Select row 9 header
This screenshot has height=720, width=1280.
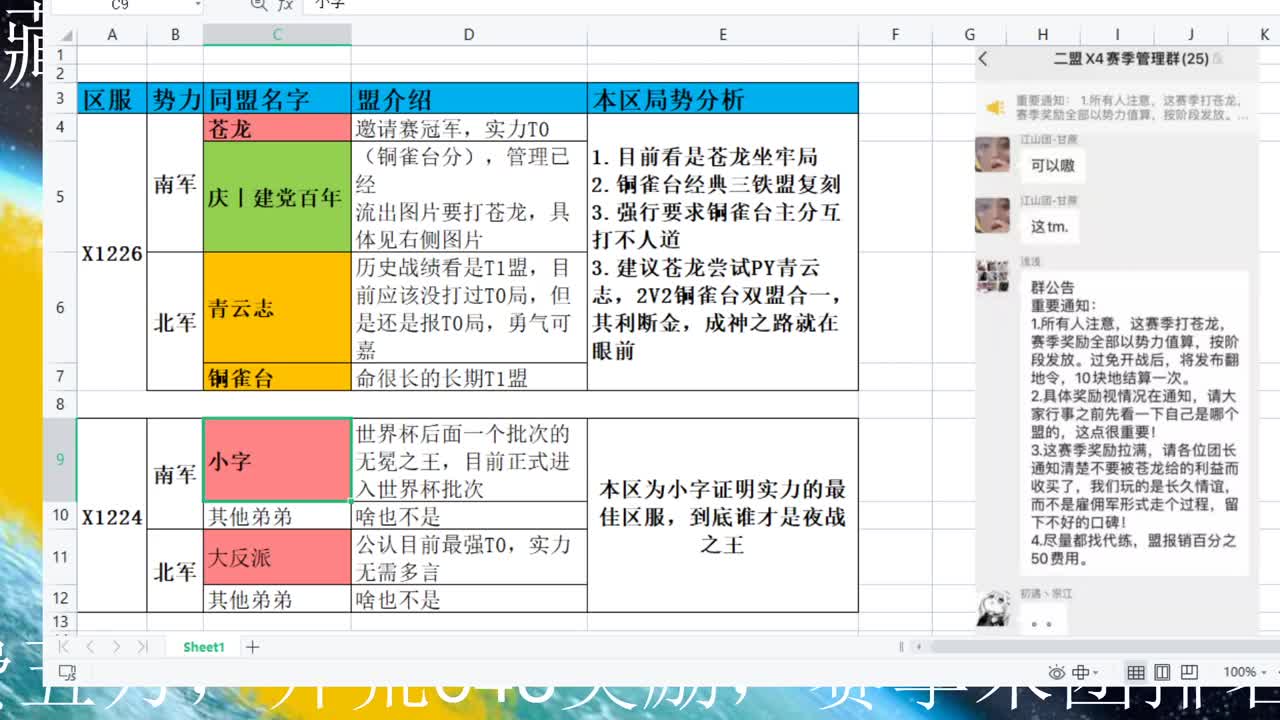61,460
